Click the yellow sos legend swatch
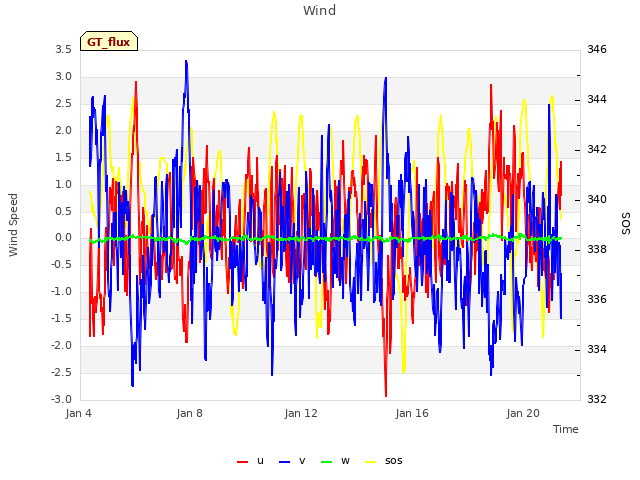The height and width of the screenshot is (480, 640). 370,462
